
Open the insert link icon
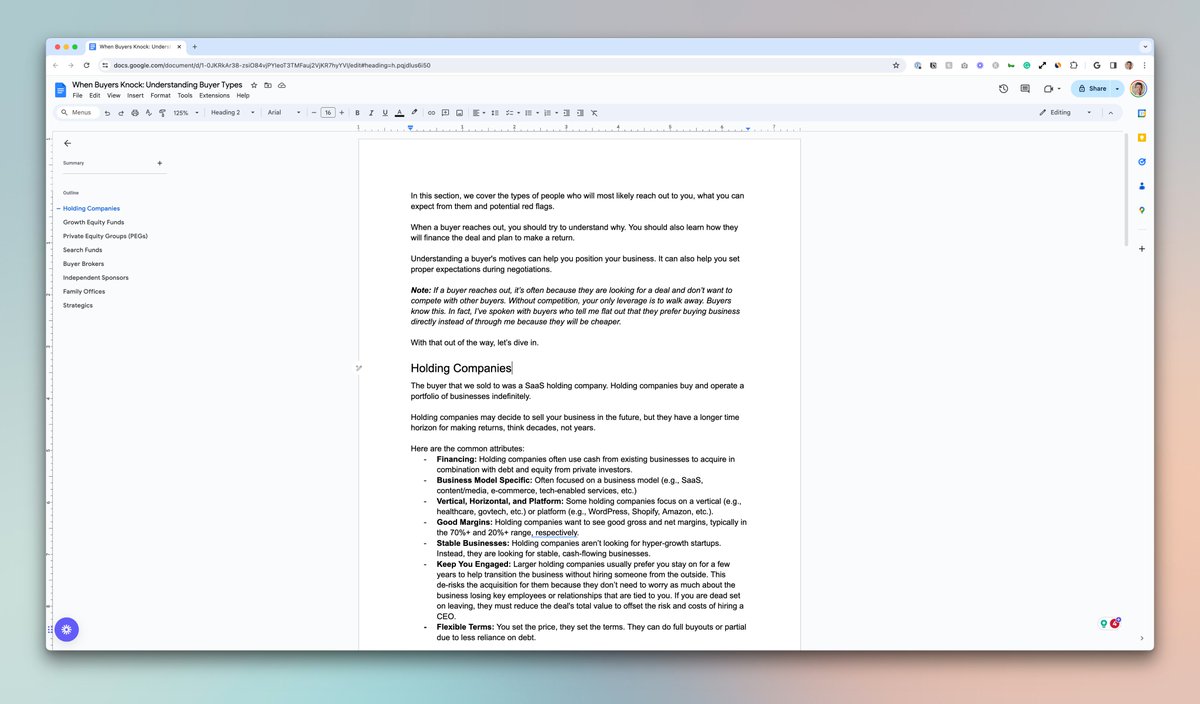pyautogui.click(x=430, y=112)
